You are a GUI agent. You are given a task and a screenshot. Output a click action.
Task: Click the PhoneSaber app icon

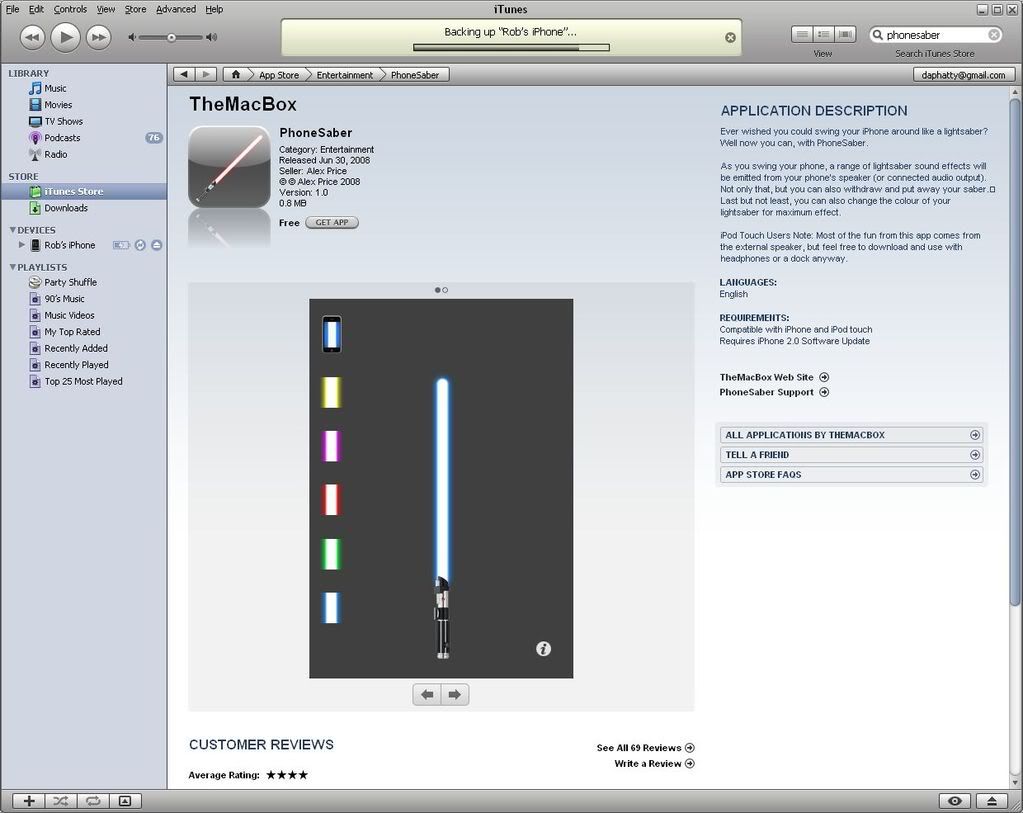[x=229, y=167]
